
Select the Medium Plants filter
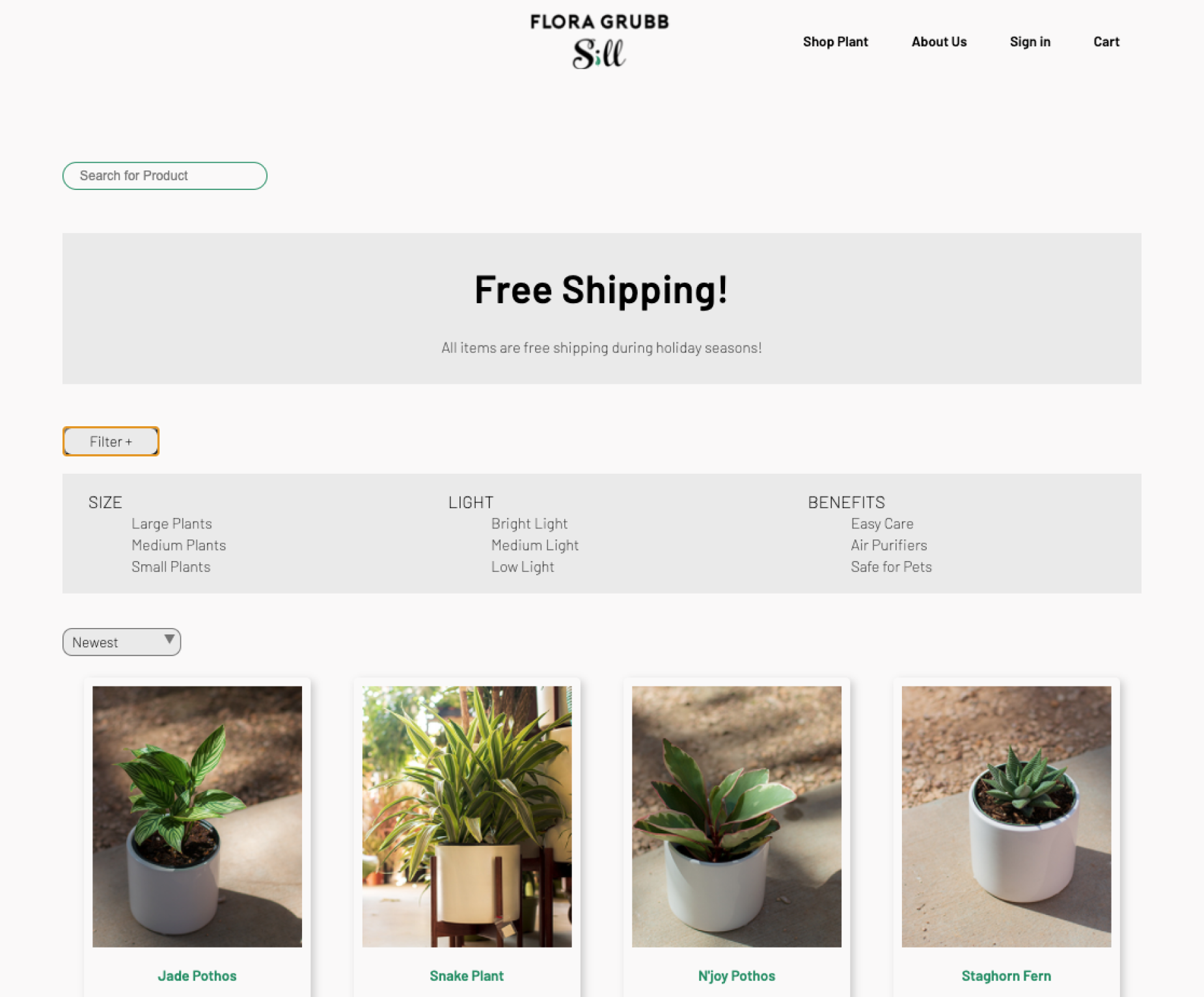click(178, 545)
